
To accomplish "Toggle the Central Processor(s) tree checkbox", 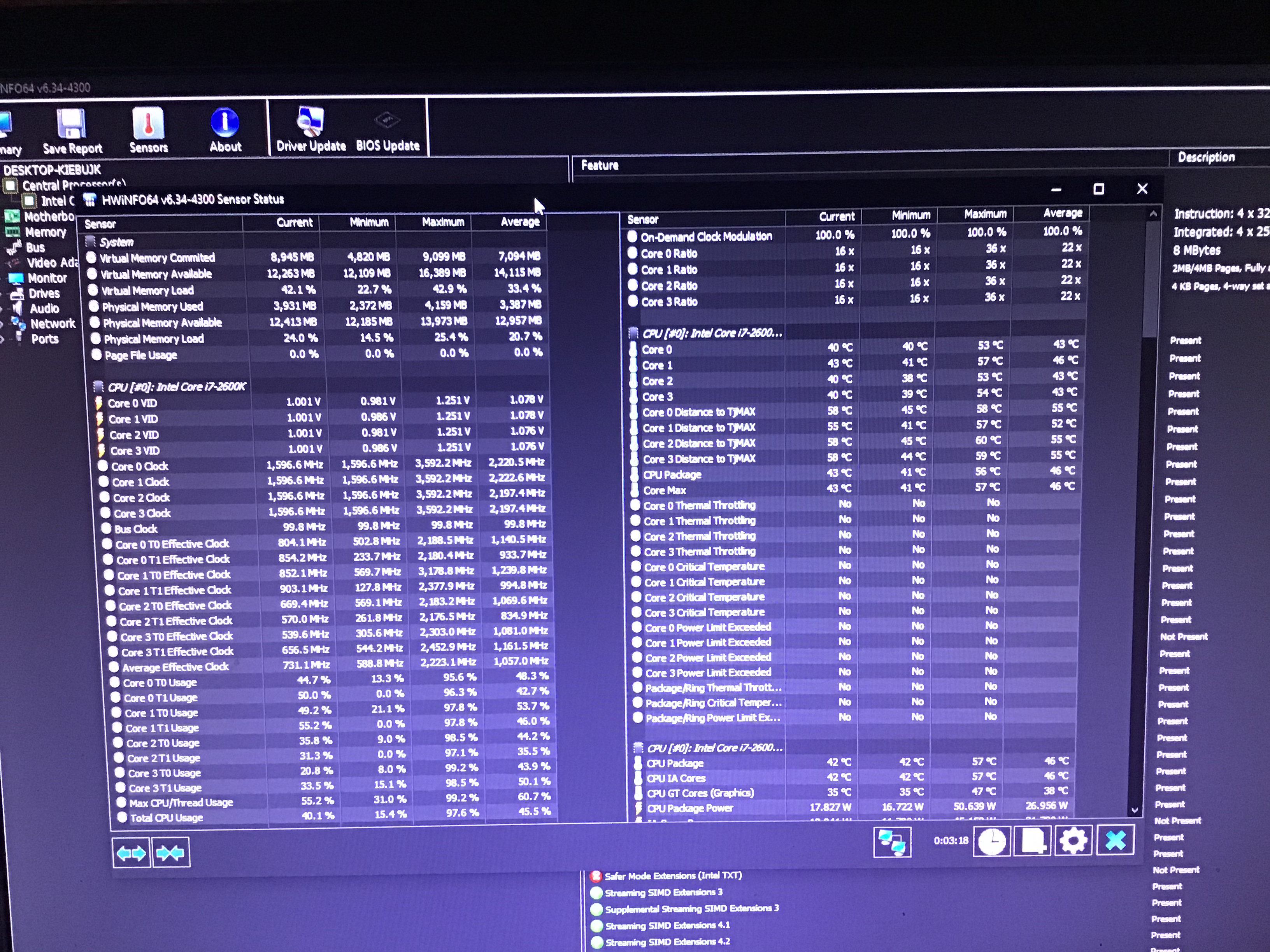I will (11, 185).
